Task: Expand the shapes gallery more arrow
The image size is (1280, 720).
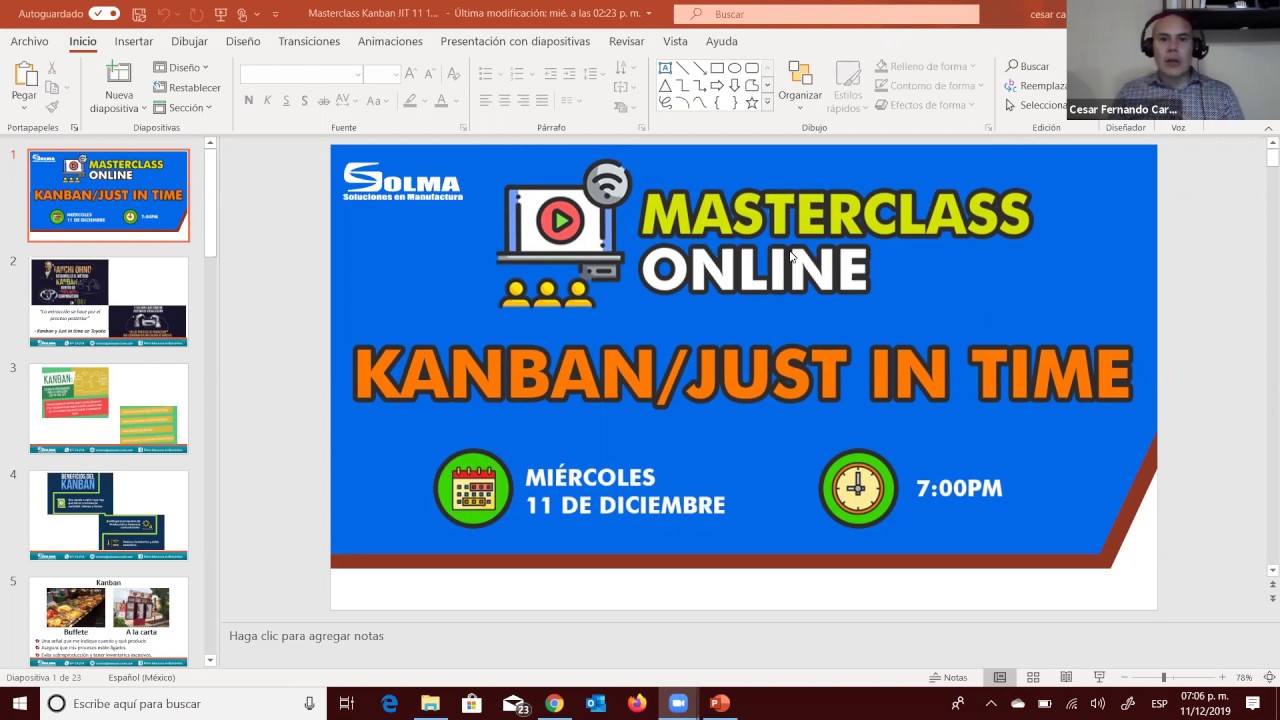Action: 767,103
